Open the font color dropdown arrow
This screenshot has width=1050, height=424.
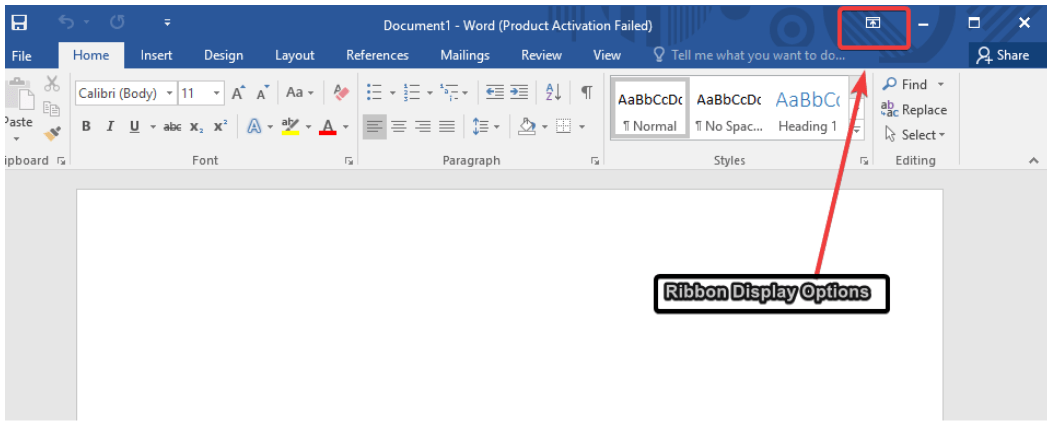tap(346, 127)
